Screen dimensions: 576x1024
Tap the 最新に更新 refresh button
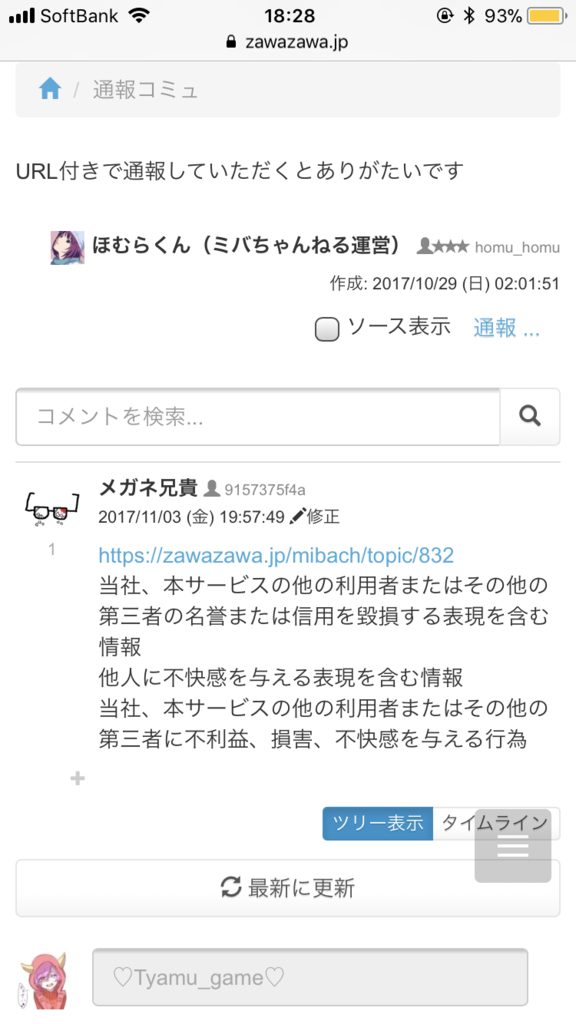pos(287,888)
